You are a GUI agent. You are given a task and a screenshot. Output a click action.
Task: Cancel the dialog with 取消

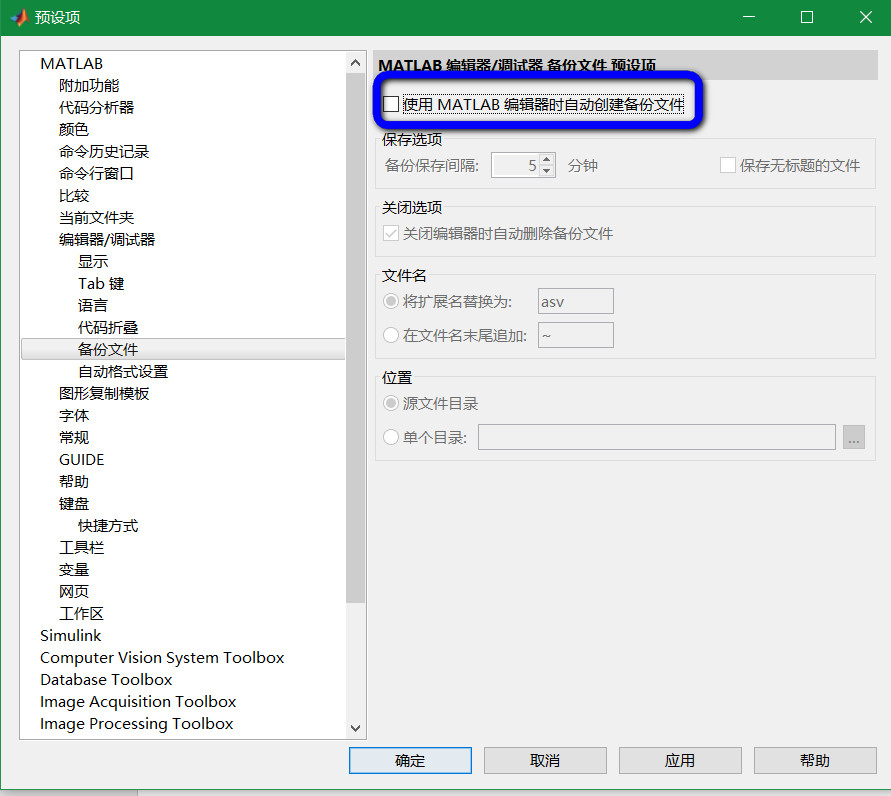click(545, 760)
